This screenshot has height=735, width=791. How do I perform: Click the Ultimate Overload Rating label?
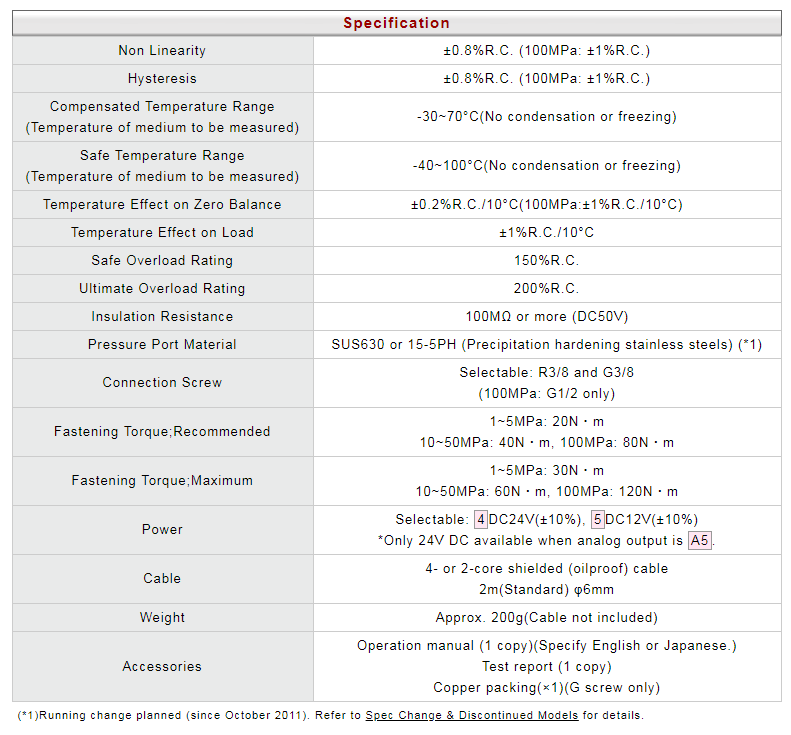162,289
